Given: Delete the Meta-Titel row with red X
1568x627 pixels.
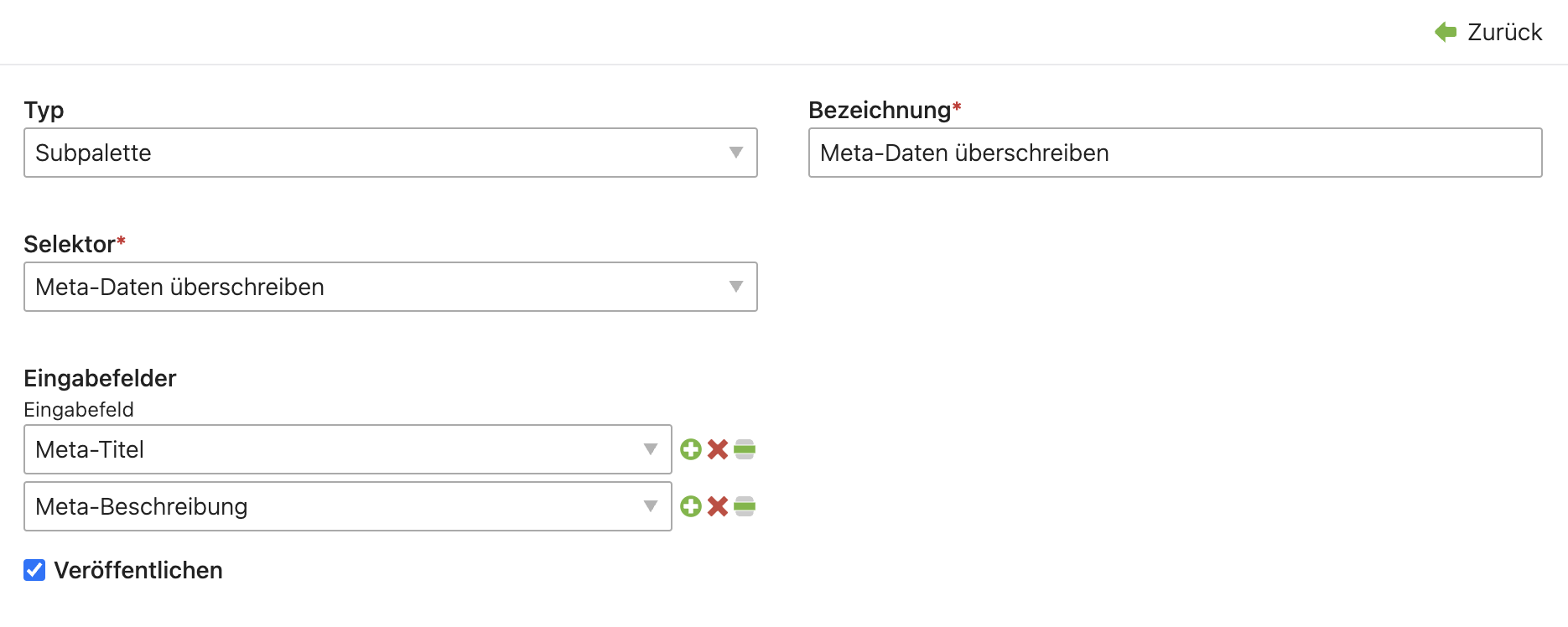Looking at the screenshot, I should (718, 450).
